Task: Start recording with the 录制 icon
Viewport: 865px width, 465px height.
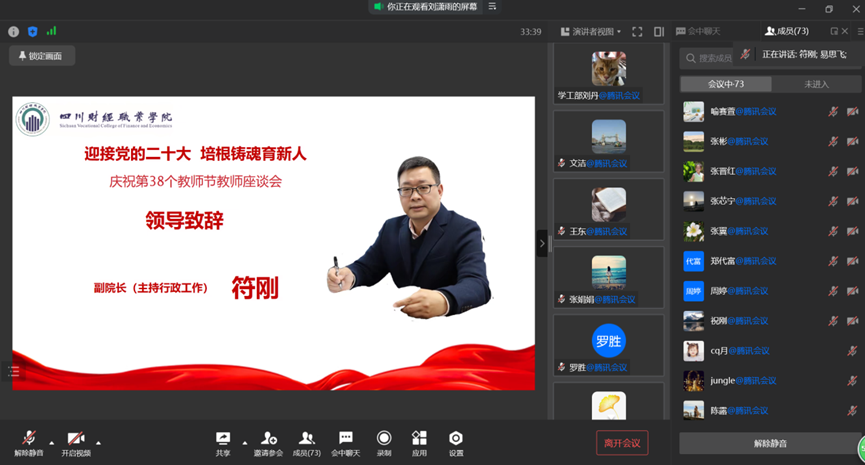Action: click(384, 438)
